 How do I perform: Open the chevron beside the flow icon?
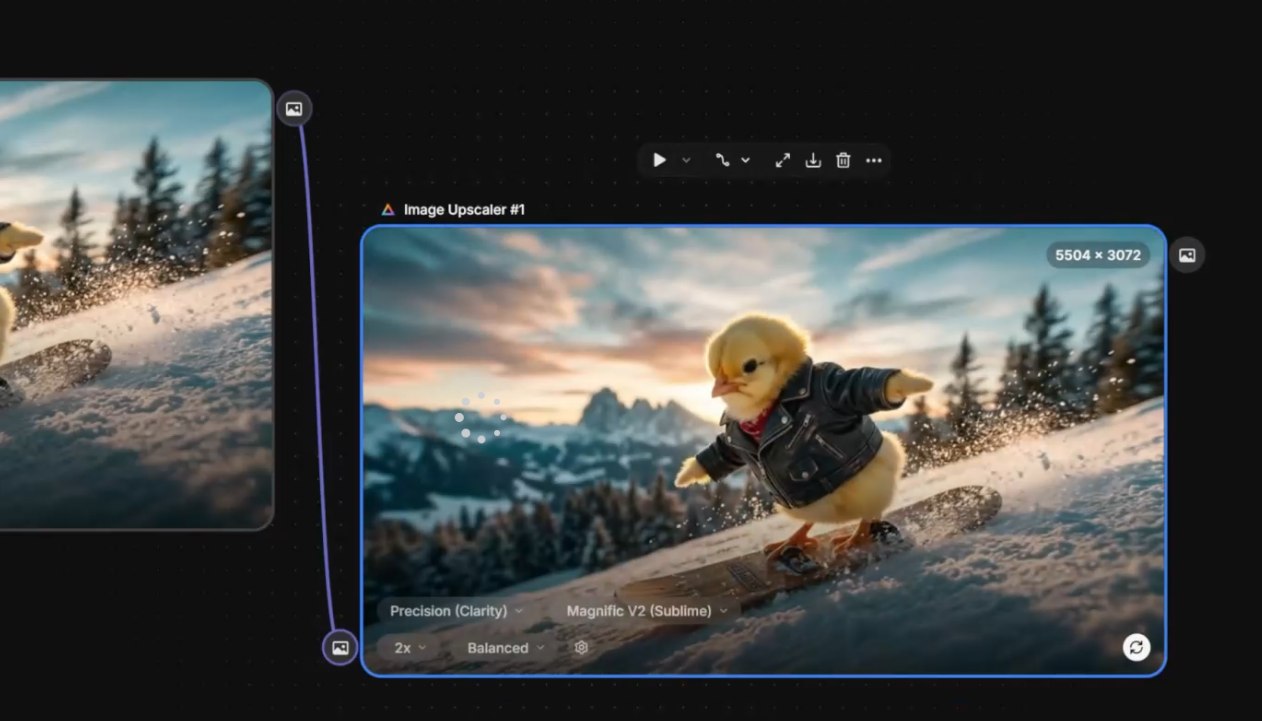pos(746,160)
